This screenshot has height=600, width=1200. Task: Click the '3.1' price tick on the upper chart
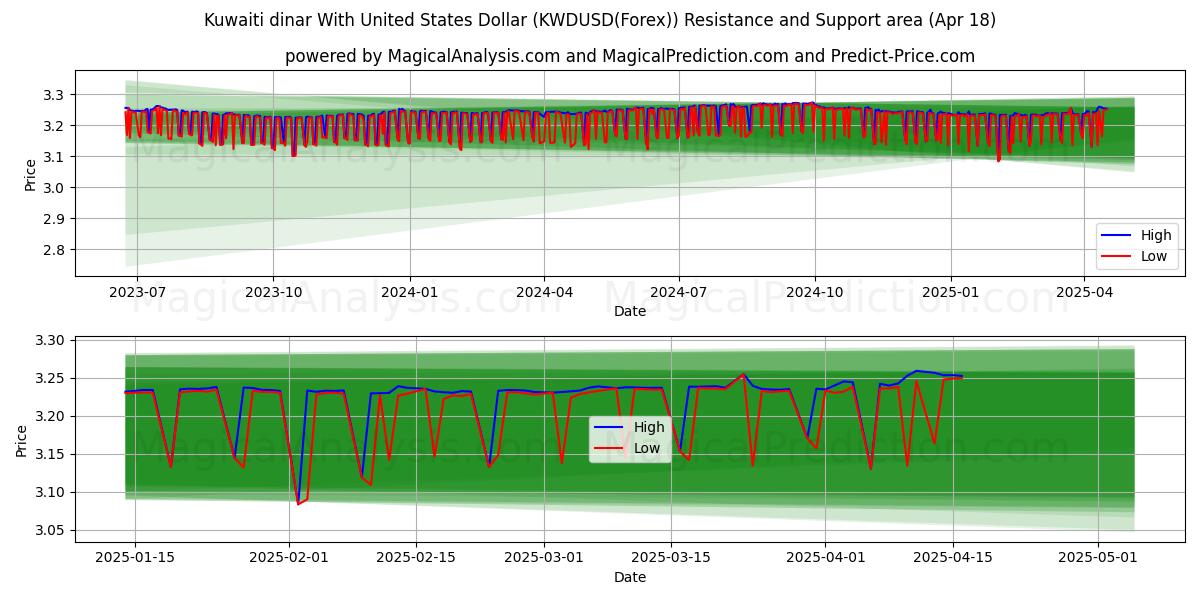pos(55,157)
